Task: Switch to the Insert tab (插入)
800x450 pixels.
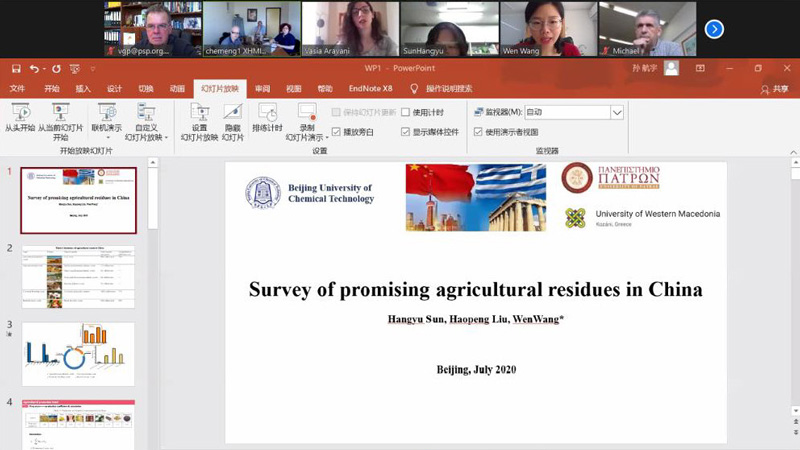Action: pyautogui.click(x=83, y=88)
